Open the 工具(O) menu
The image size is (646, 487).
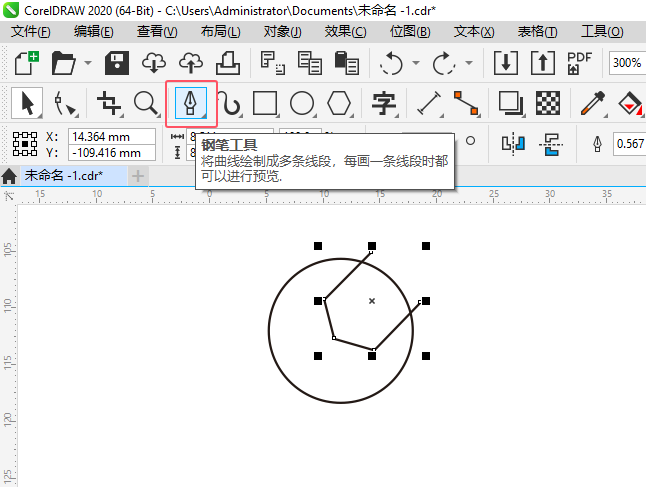point(602,31)
